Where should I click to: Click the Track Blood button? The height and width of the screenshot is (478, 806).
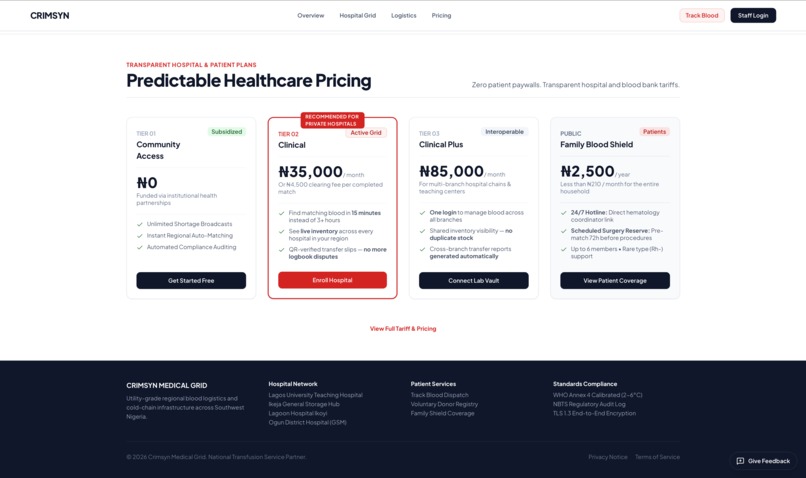702,15
